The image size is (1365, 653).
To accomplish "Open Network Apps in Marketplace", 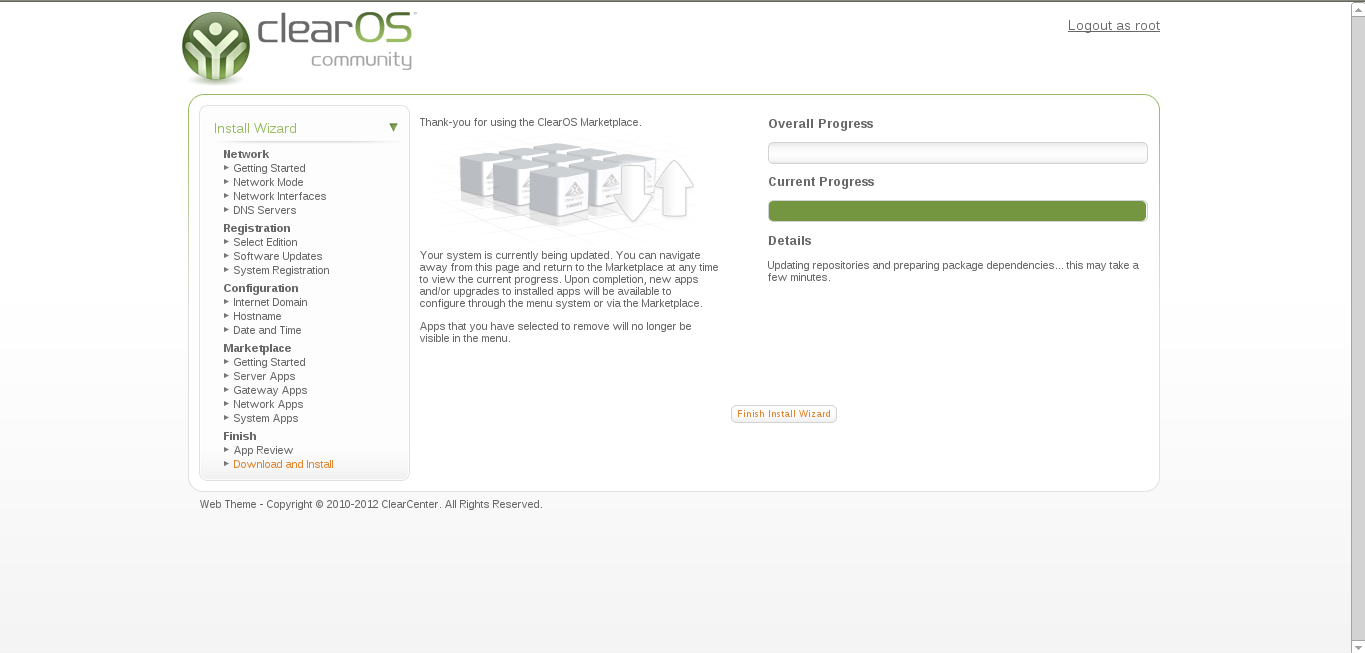I will (268, 404).
